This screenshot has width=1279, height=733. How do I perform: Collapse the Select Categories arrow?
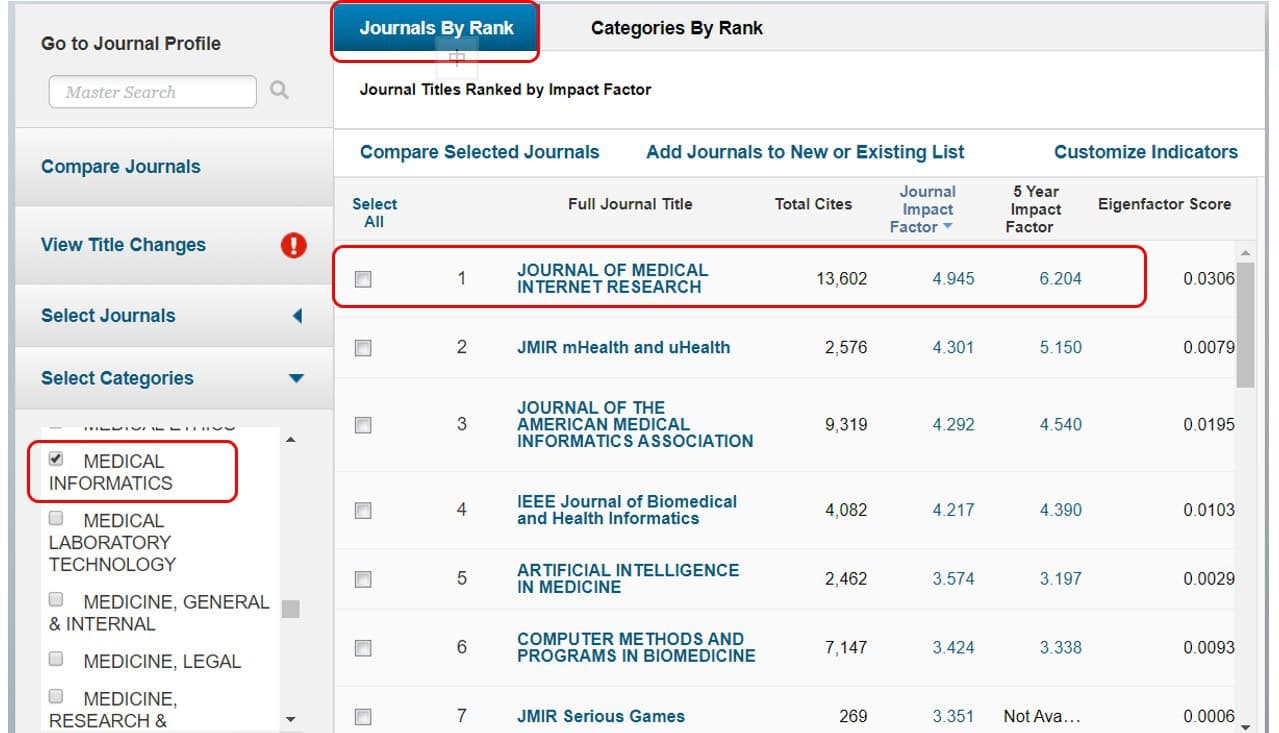pos(296,378)
